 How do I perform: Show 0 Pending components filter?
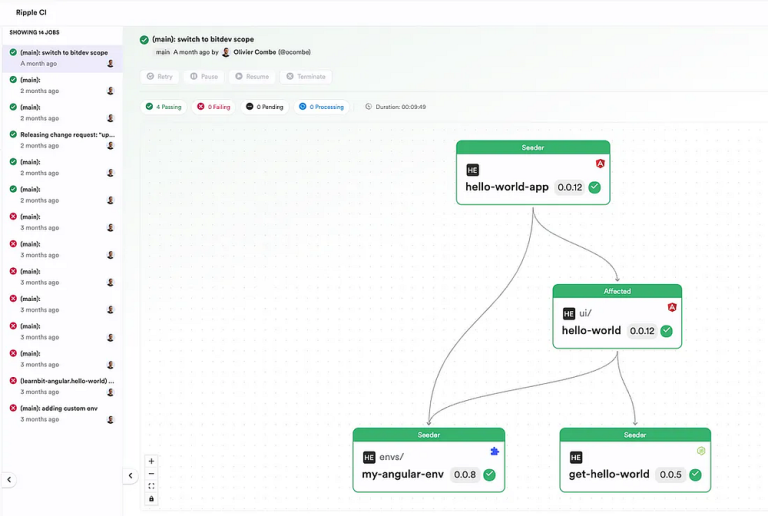tap(265, 106)
